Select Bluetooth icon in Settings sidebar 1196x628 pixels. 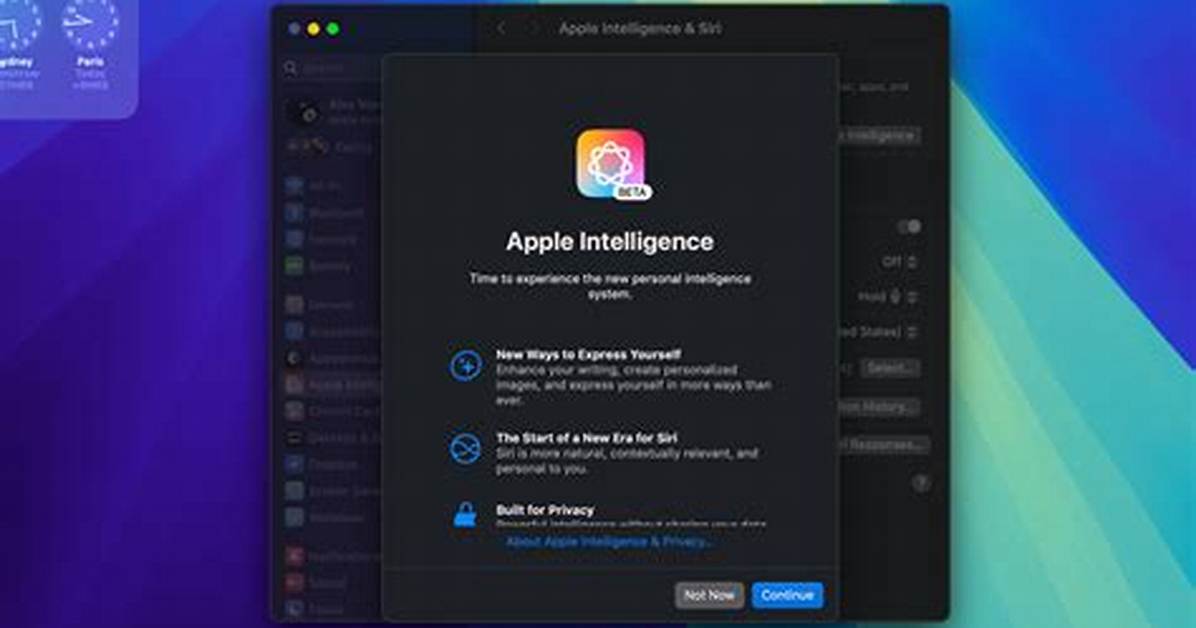294,213
